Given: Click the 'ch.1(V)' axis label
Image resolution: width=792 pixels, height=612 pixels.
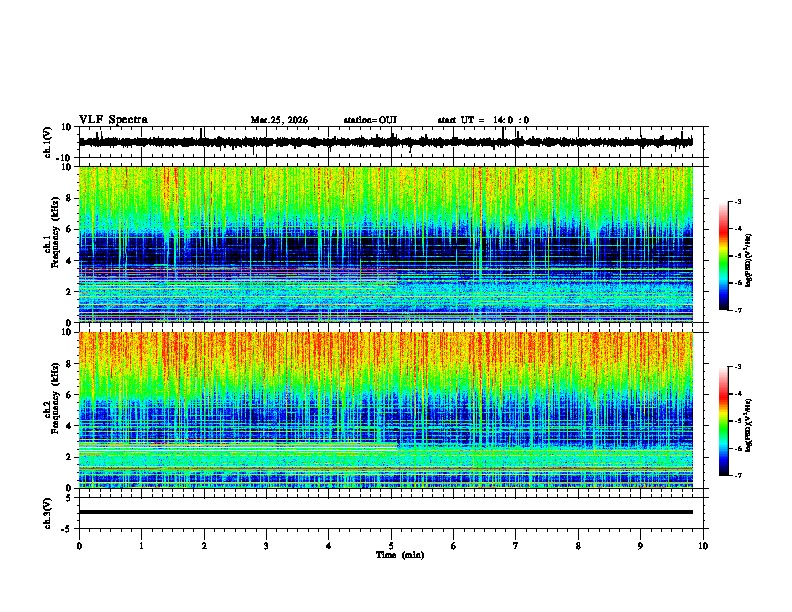Looking at the screenshot, I should [48, 142].
